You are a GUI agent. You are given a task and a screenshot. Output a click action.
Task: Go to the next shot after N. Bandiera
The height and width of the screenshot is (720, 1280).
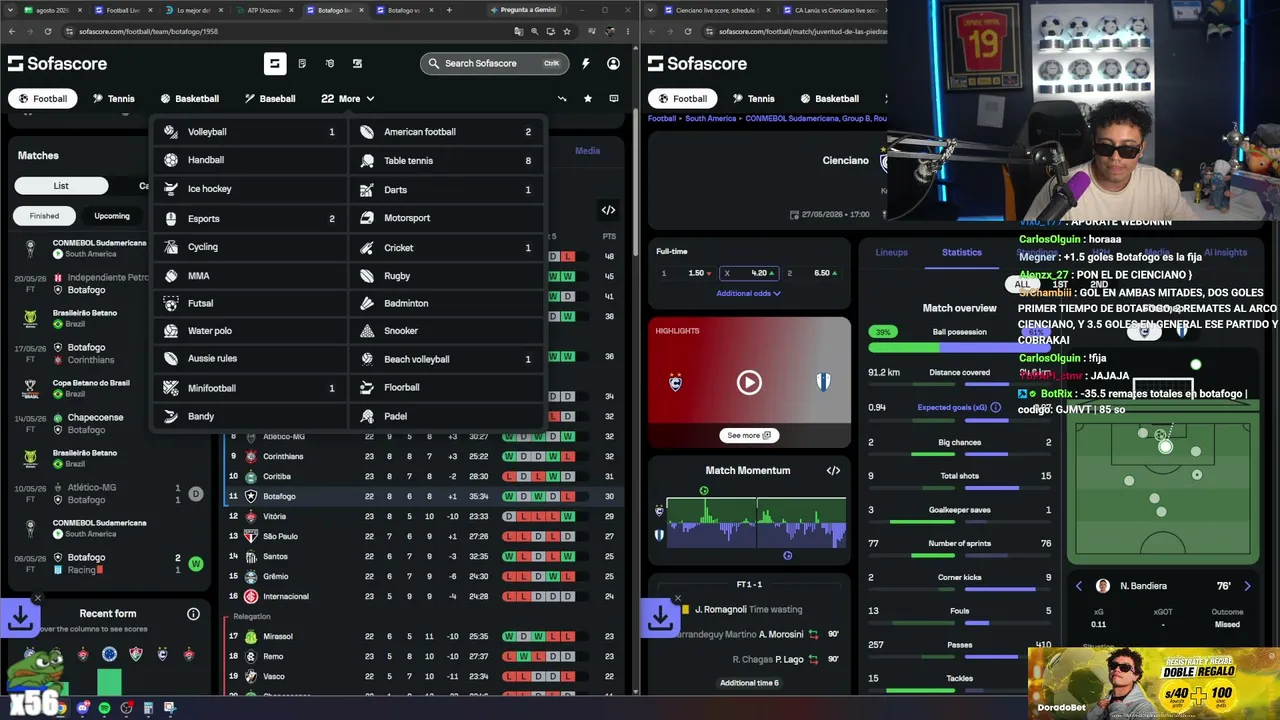pyautogui.click(x=1247, y=586)
